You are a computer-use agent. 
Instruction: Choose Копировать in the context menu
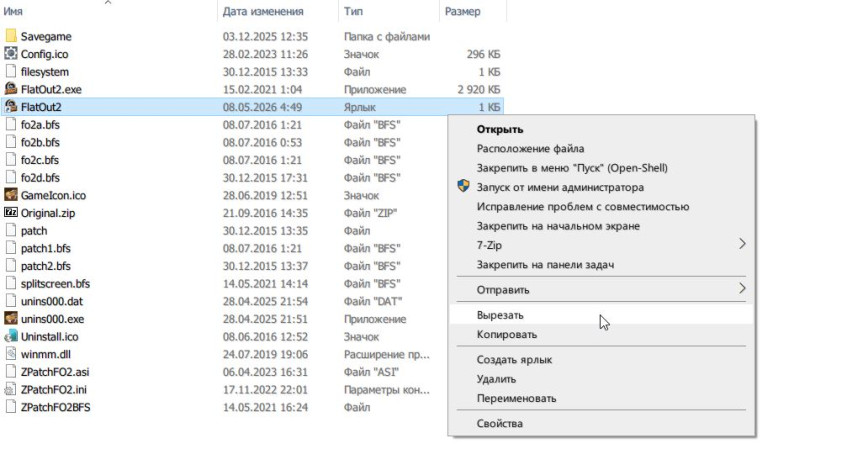(507, 334)
